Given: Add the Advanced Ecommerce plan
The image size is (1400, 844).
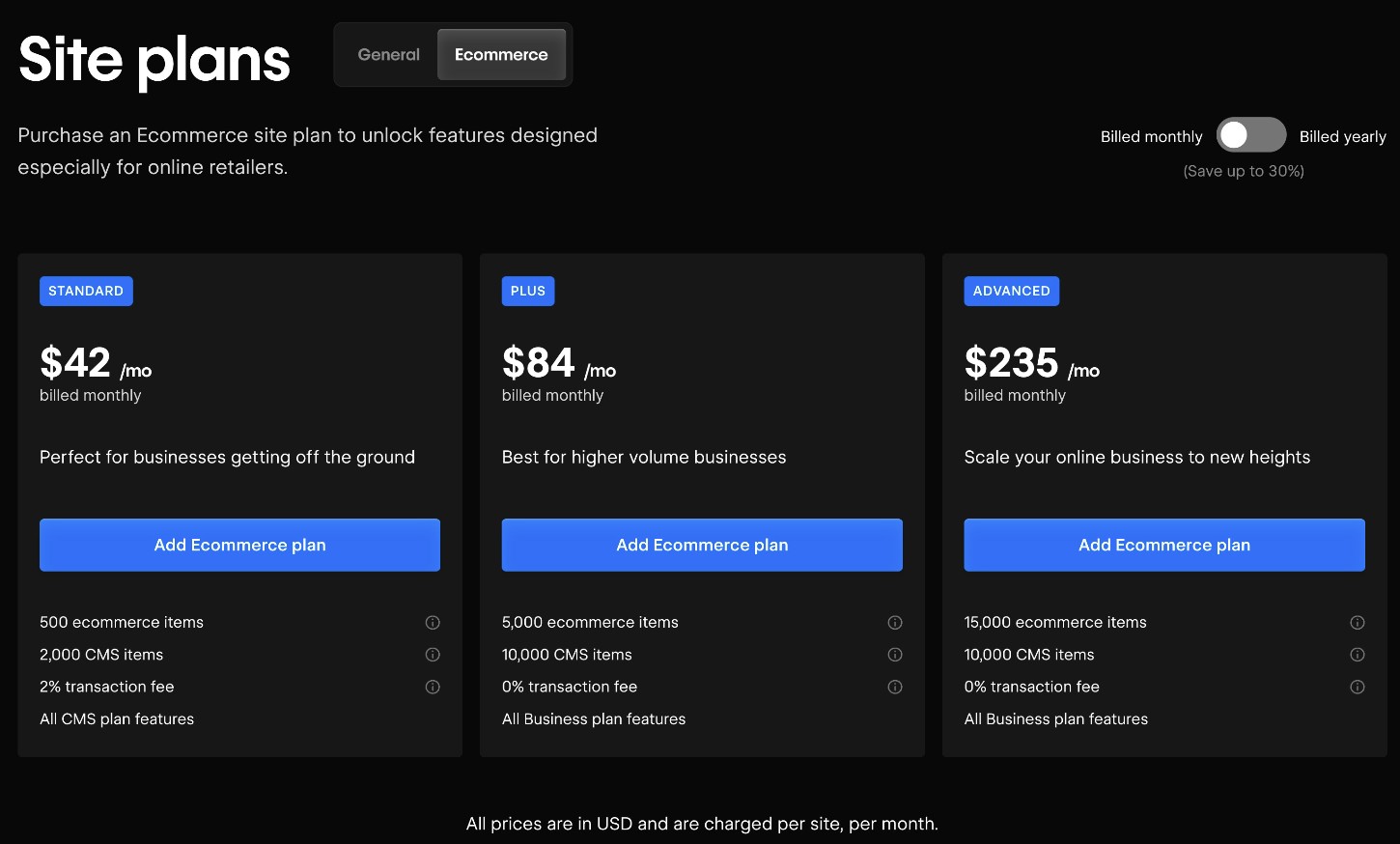Looking at the screenshot, I should 1163,545.
